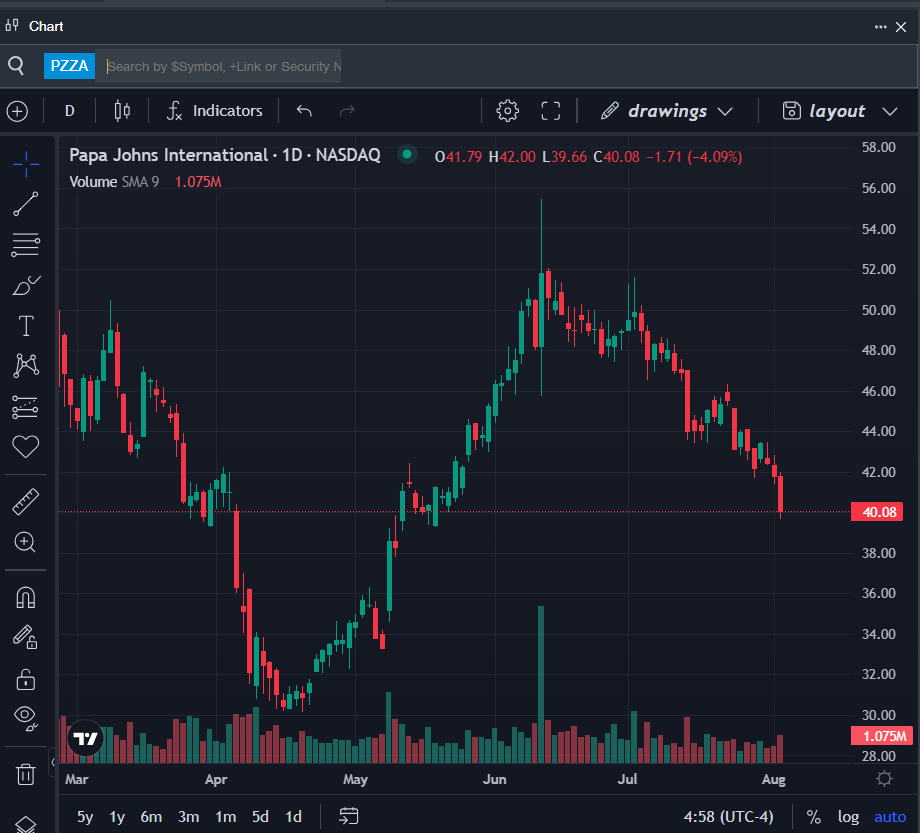Screen dimensions: 920x833
Task: Click the drawings pencil icon
Action: pos(610,110)
